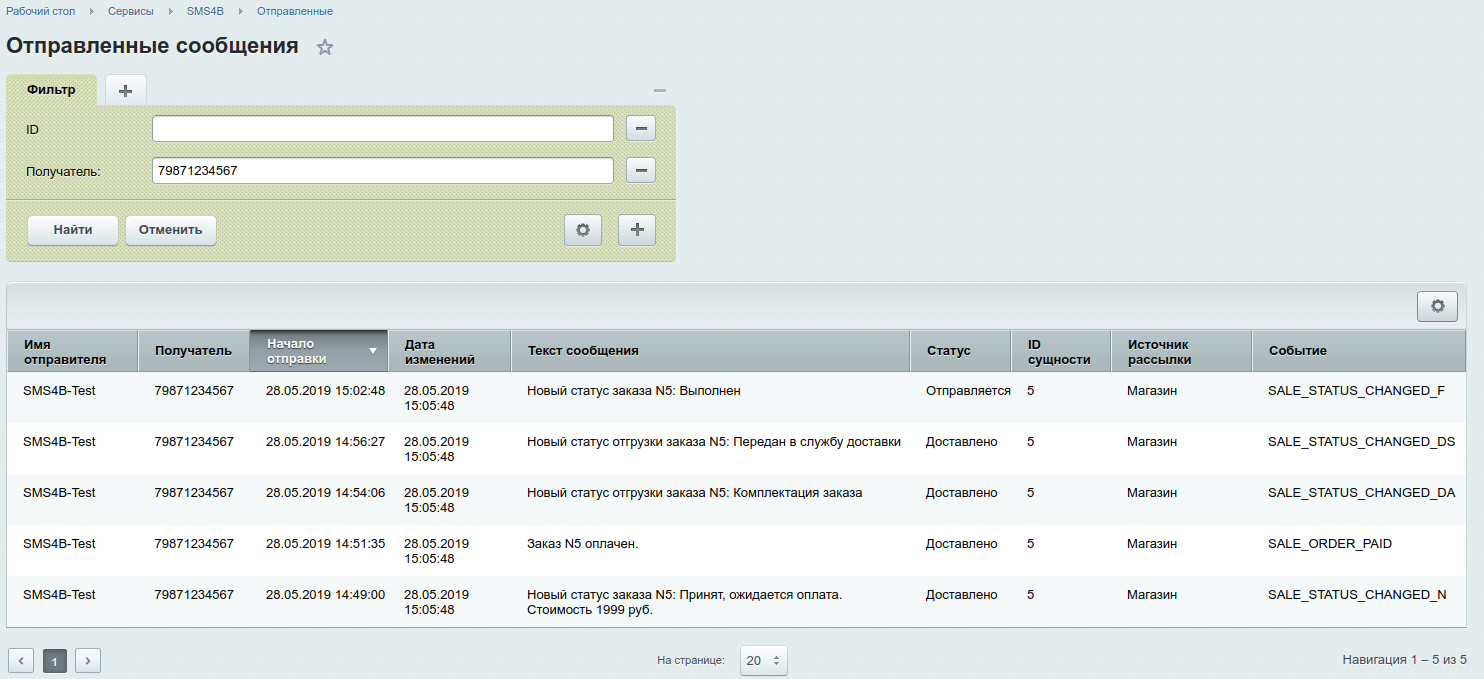Go to next page arrow
This screenshot has width=1484, height=679.
click(88, 660)
